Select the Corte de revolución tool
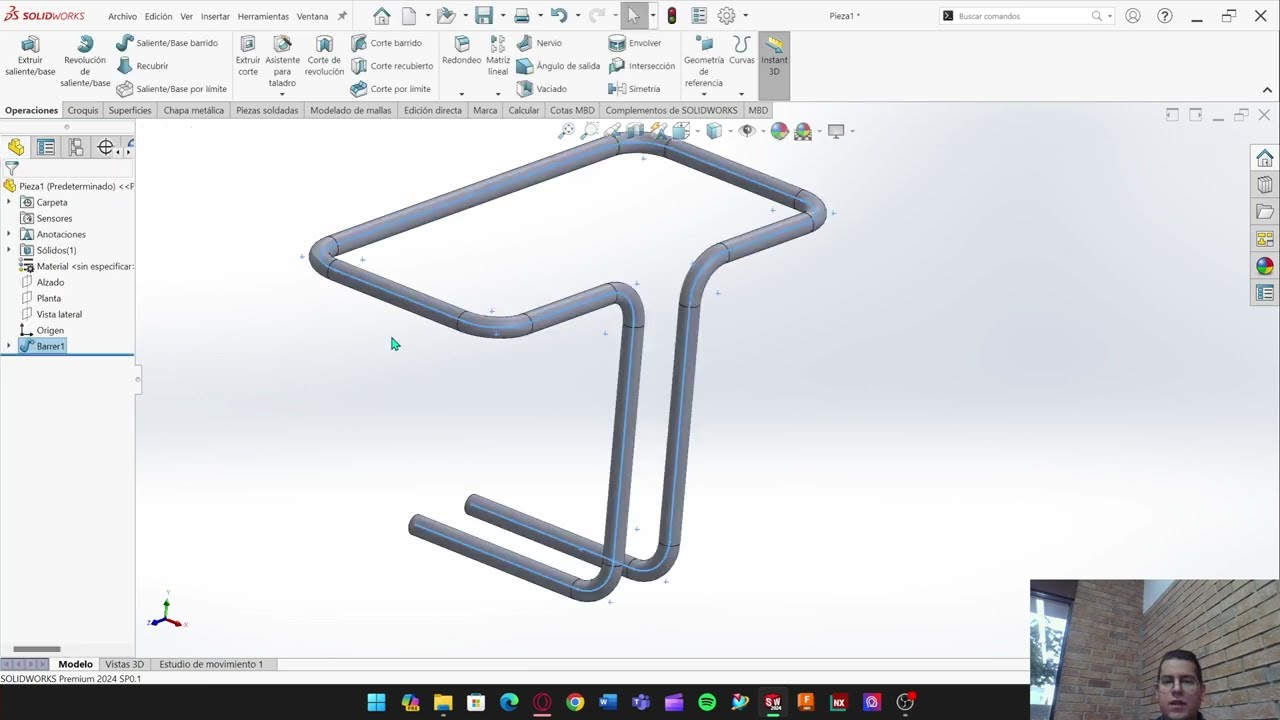 click(324, 56)
